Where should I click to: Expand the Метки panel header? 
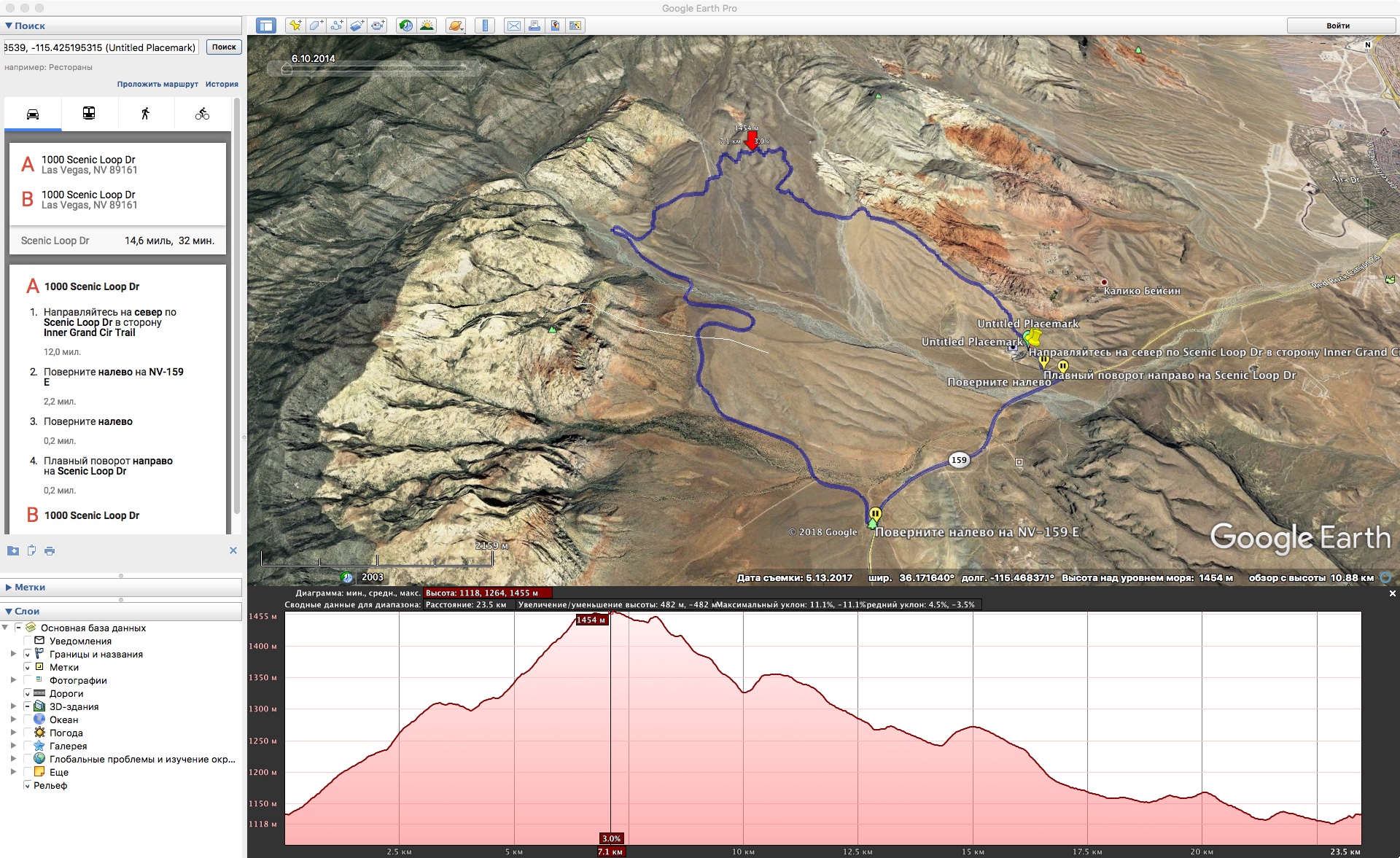pos(121,587)
